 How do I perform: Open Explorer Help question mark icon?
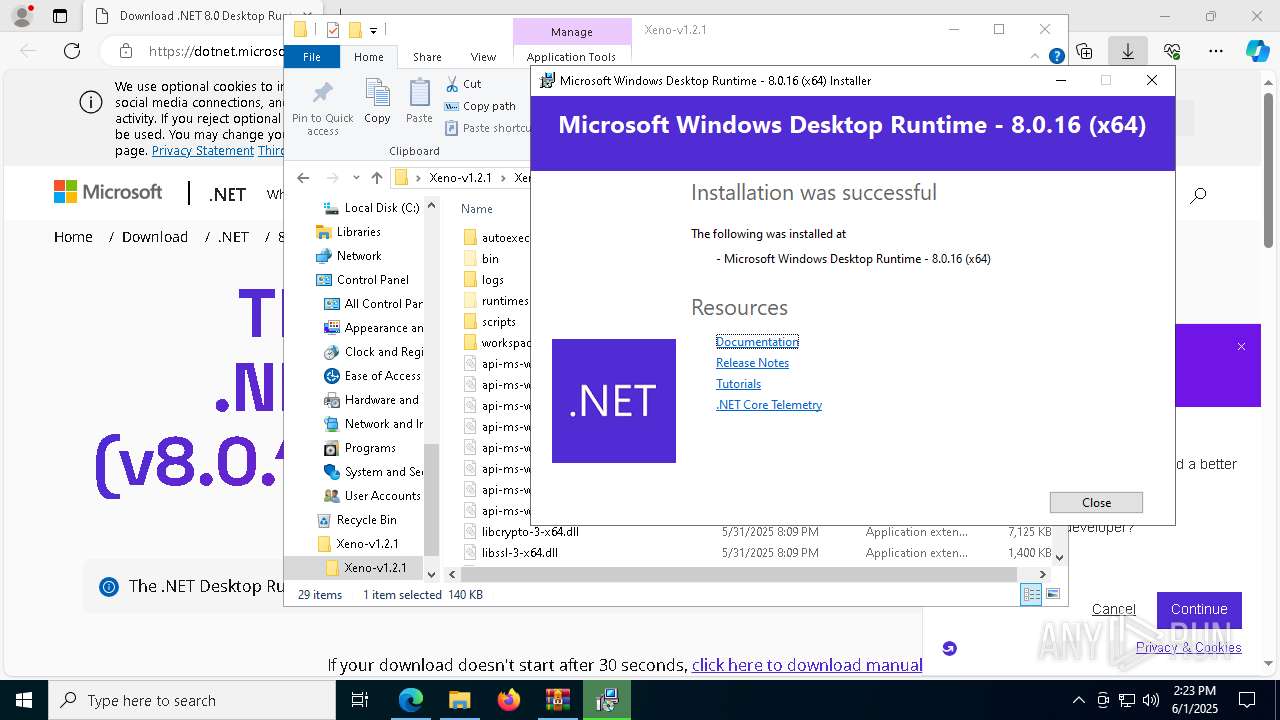click(1056, 57)
